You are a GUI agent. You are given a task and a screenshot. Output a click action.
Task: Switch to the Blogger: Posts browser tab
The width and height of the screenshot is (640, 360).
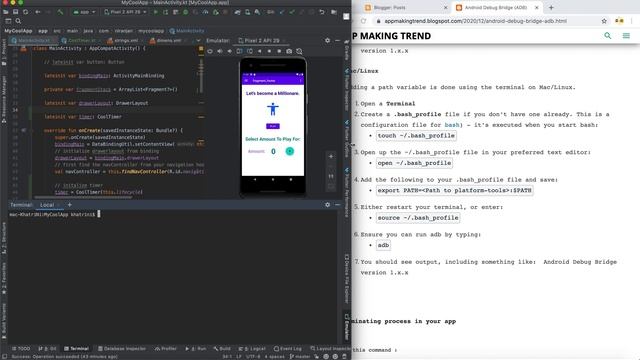(x=406, y=7)
